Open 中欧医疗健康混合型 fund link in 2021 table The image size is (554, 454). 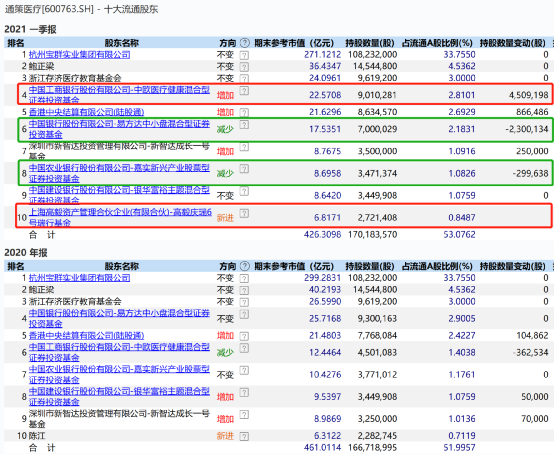coord(119,95)
